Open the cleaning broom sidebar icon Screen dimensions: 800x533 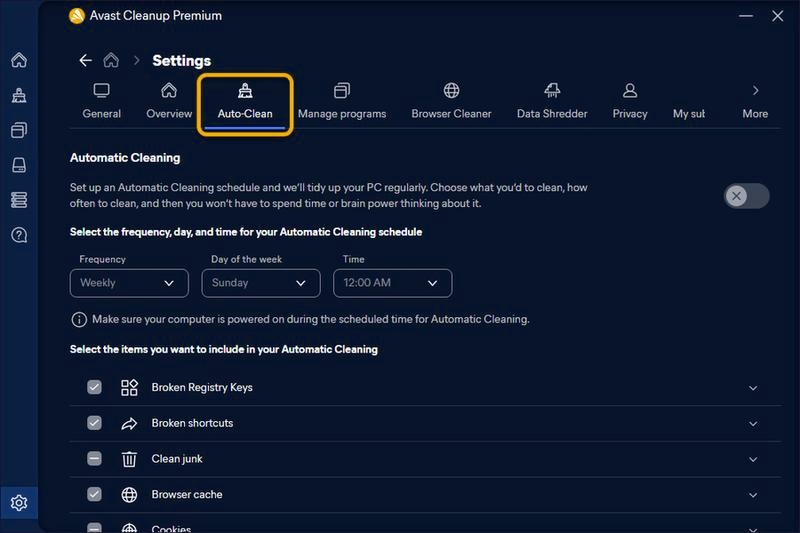coord(19,95)
